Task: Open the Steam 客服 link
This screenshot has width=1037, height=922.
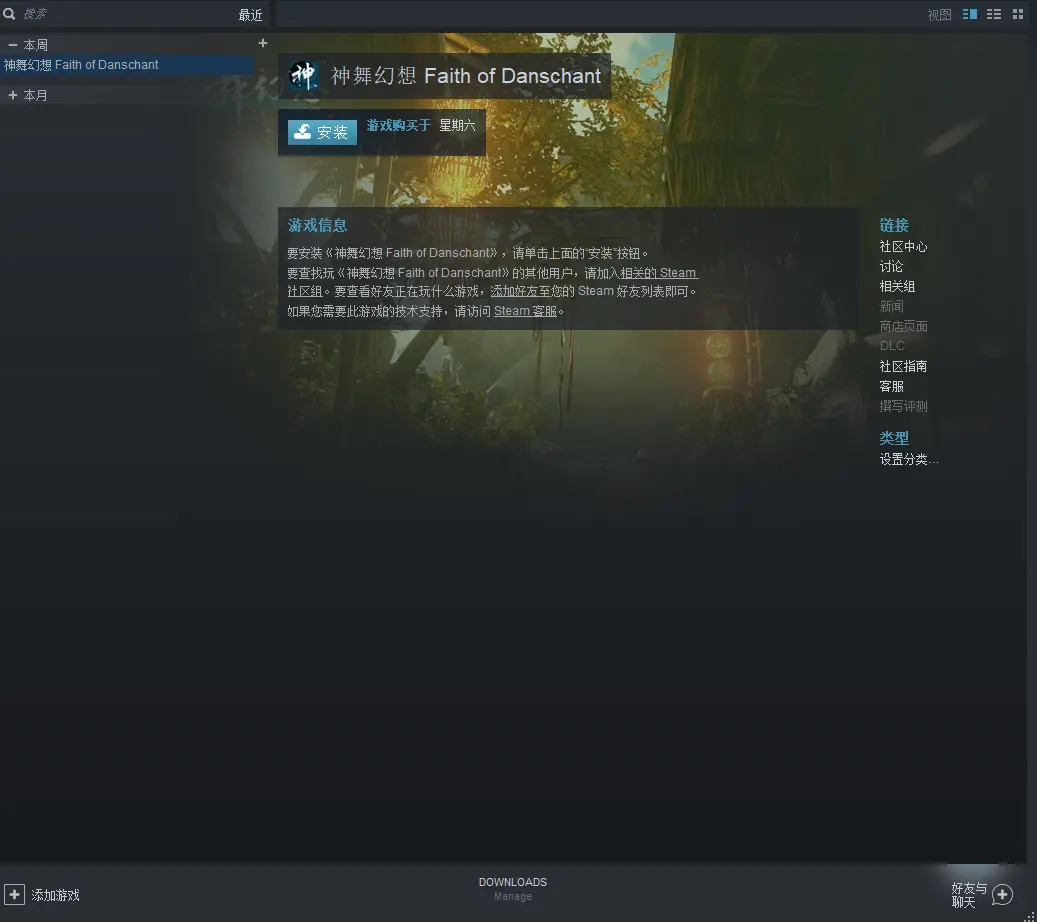Action: coord(525,311)
